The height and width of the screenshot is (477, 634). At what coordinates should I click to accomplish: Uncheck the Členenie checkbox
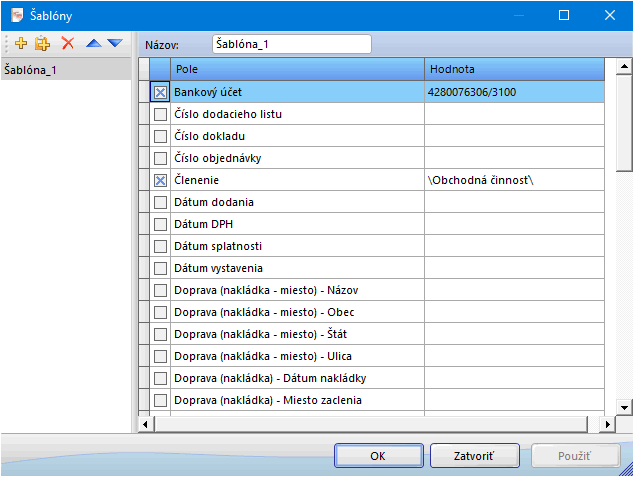coord(160,181)
